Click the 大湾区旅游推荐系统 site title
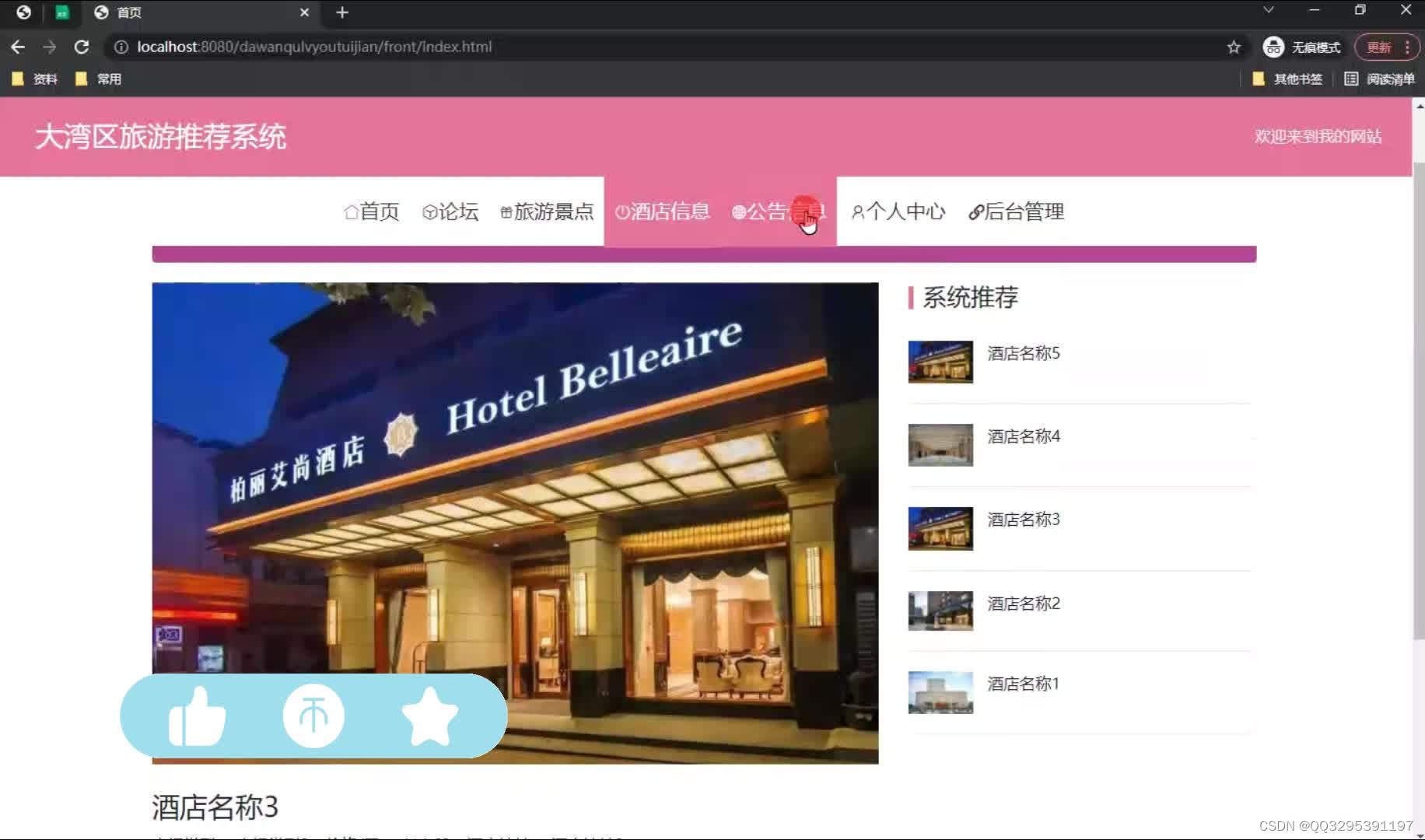Screen dimensions: 1425x840 [161, 137]
